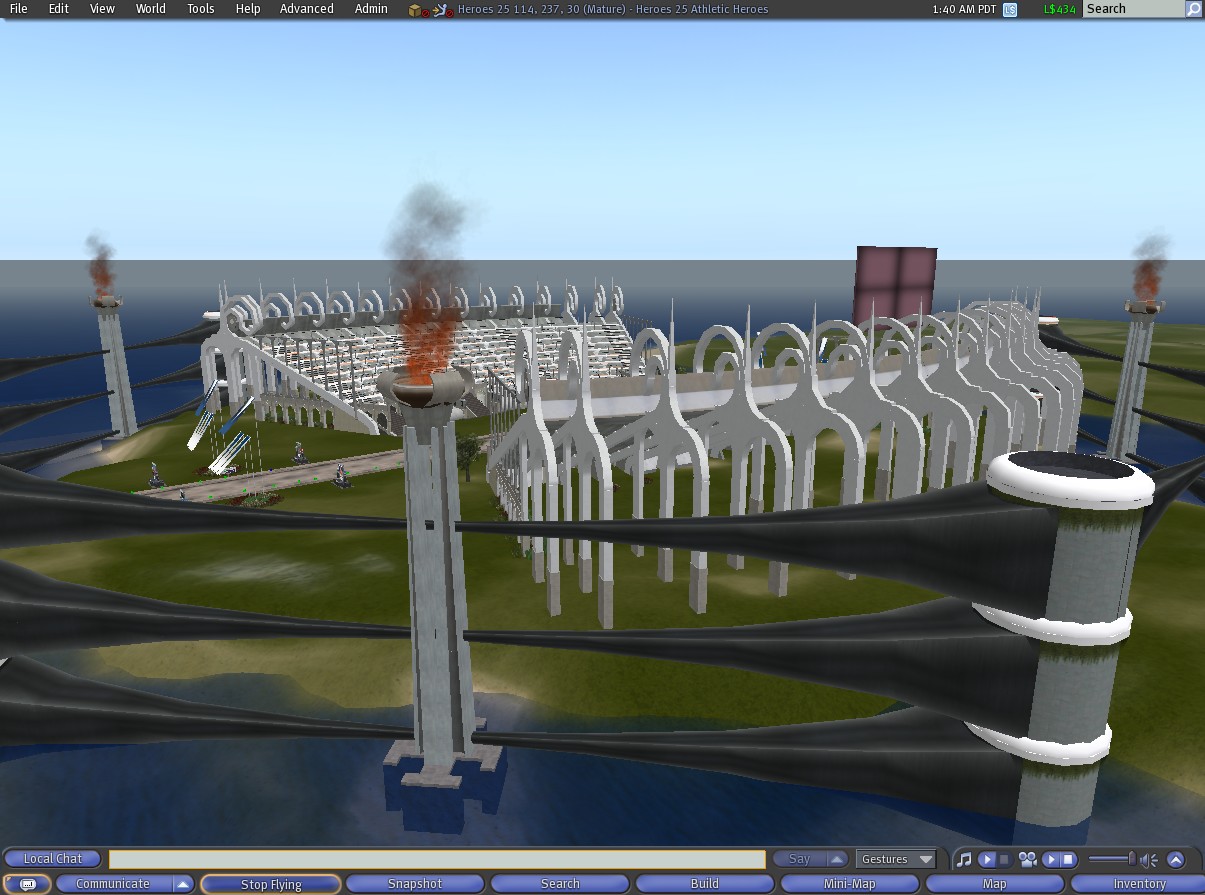Open the Search button in bottom toolbar
Screen dimensions: 1205x895
pyautogui.click(x=560, y=884)
